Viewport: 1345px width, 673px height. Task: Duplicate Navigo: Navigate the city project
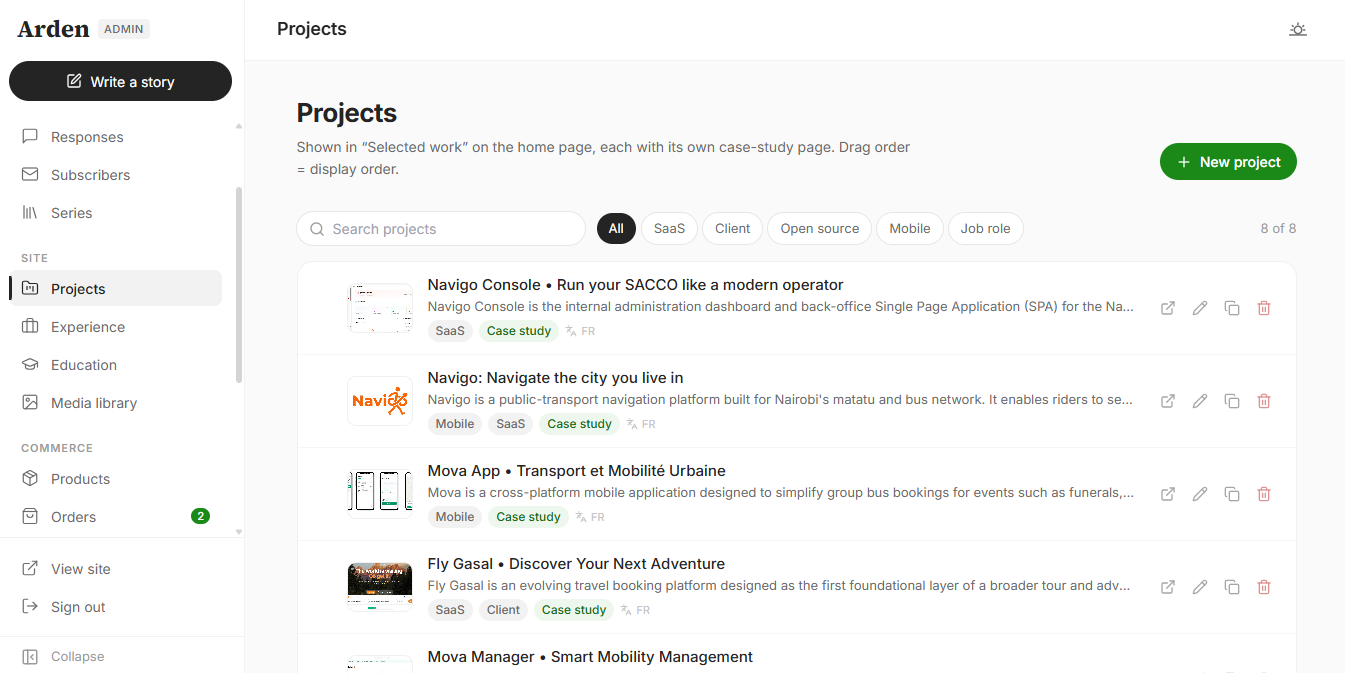1232,401
